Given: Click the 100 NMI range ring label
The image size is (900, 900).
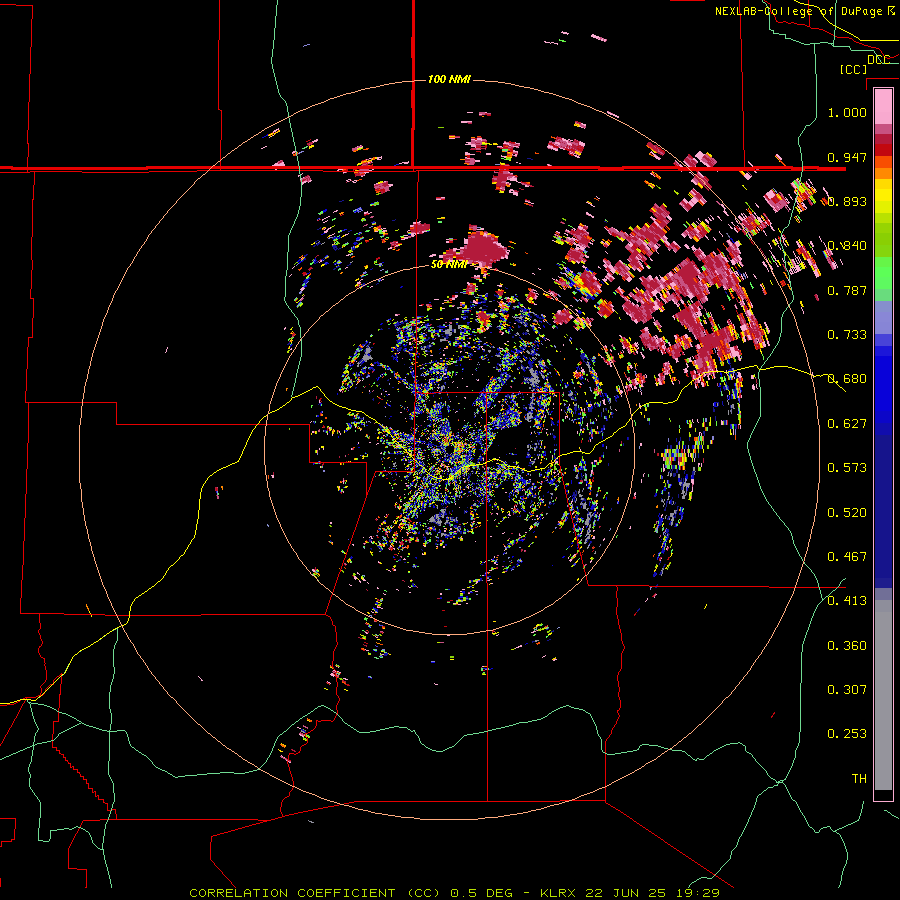Looking at the screenshot, I should [449, 79].
